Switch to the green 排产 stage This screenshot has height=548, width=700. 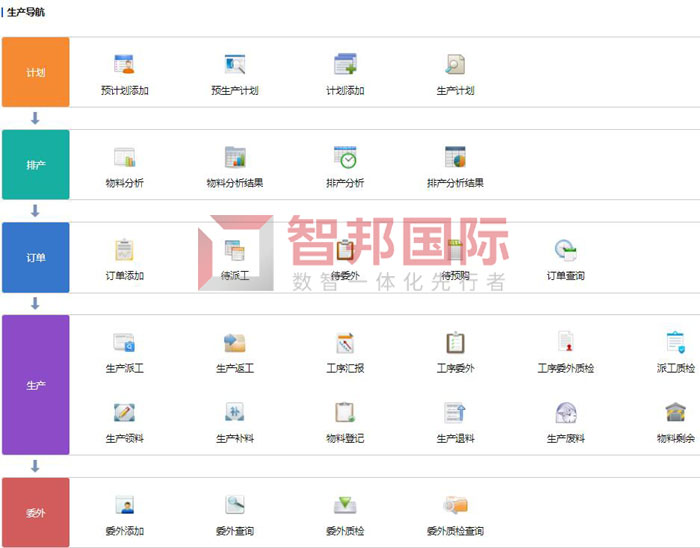(x=35, y=164)
